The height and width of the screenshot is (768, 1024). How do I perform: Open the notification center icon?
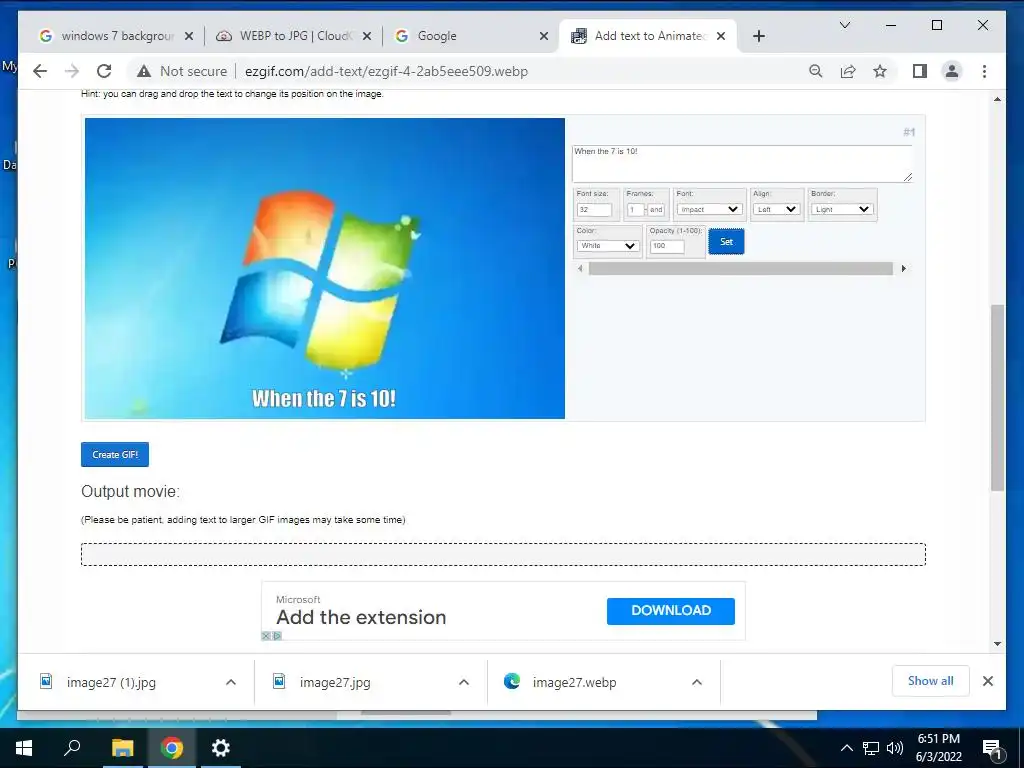[x=993, y=748]
